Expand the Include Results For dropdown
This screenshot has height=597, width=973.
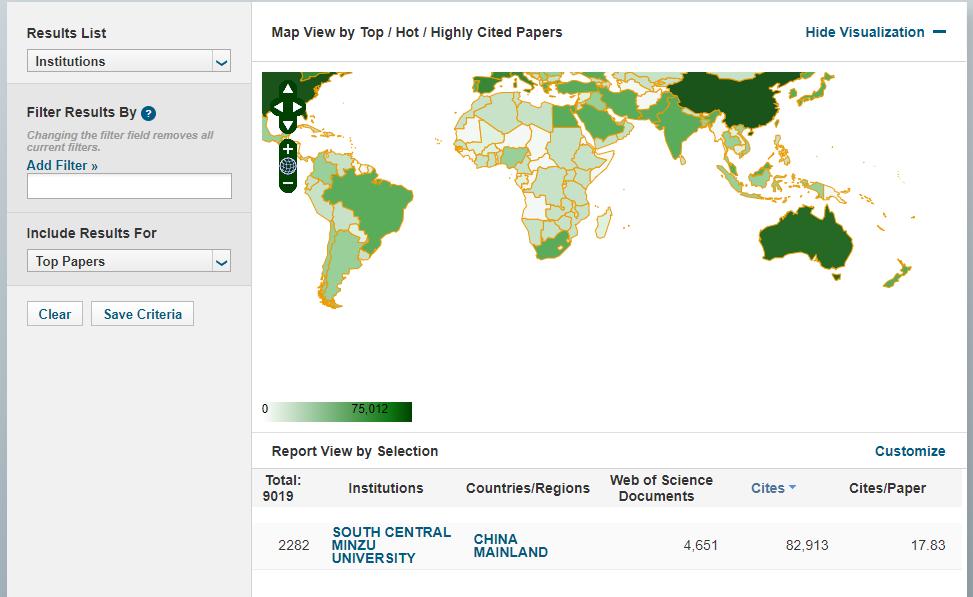click(129, 262)
